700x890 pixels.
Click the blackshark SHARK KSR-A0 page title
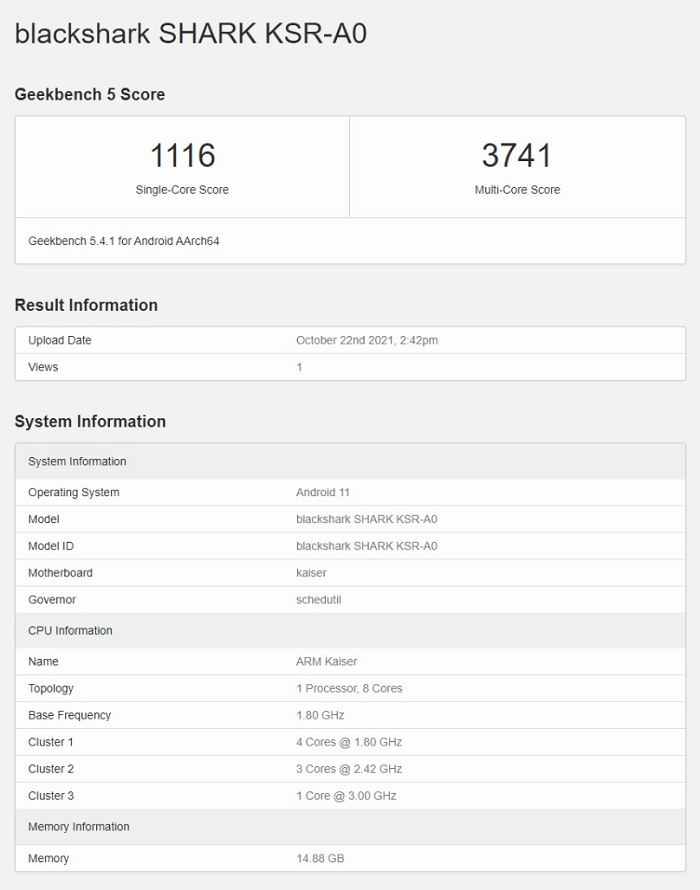coord(190,34)
